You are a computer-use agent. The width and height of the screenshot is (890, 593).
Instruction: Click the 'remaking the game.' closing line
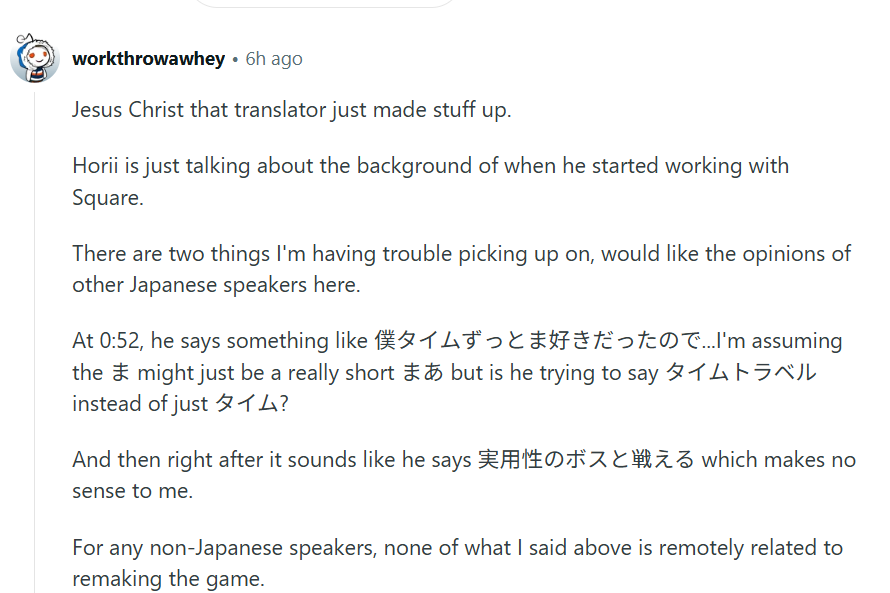pos(169,579)
